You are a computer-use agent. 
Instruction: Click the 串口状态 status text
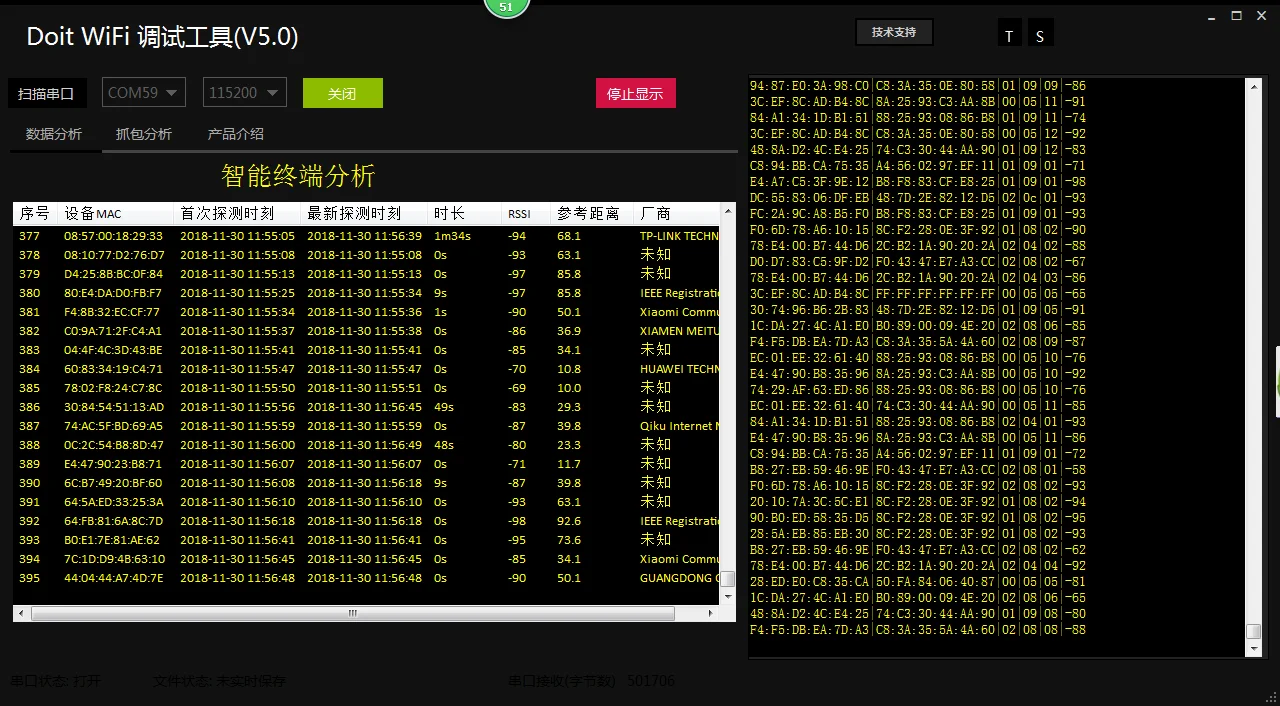(56, 681)
